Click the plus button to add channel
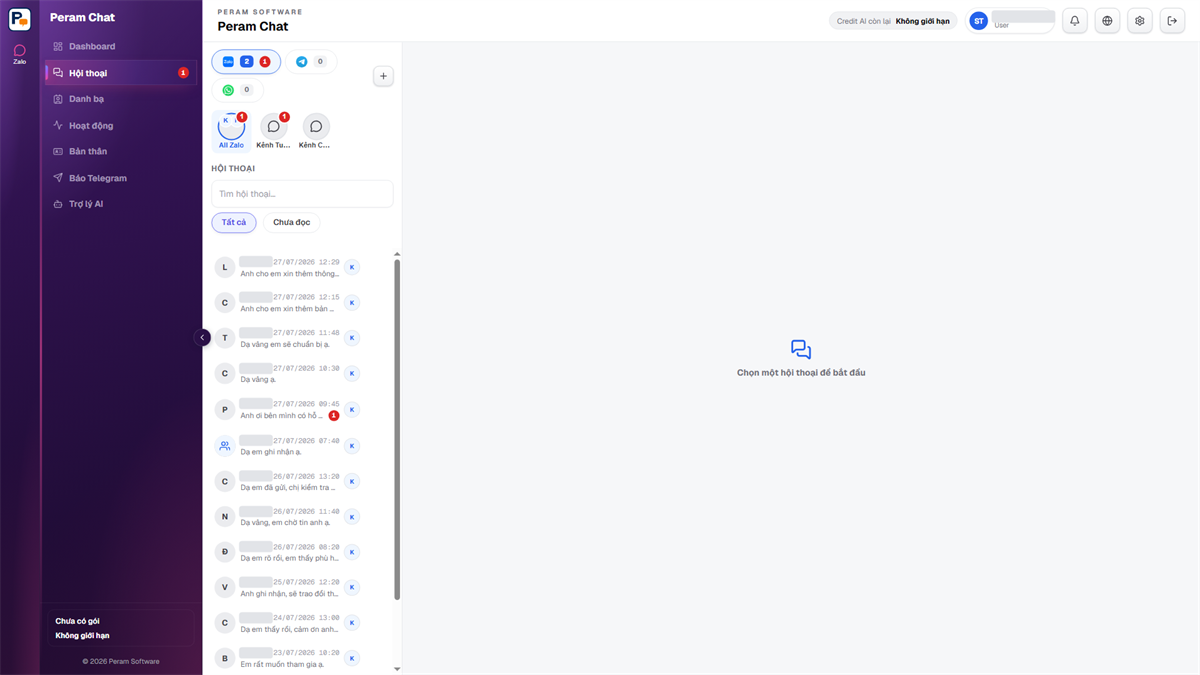The width and height of the screenshot is (1200, 675). [x=383, y=76]
